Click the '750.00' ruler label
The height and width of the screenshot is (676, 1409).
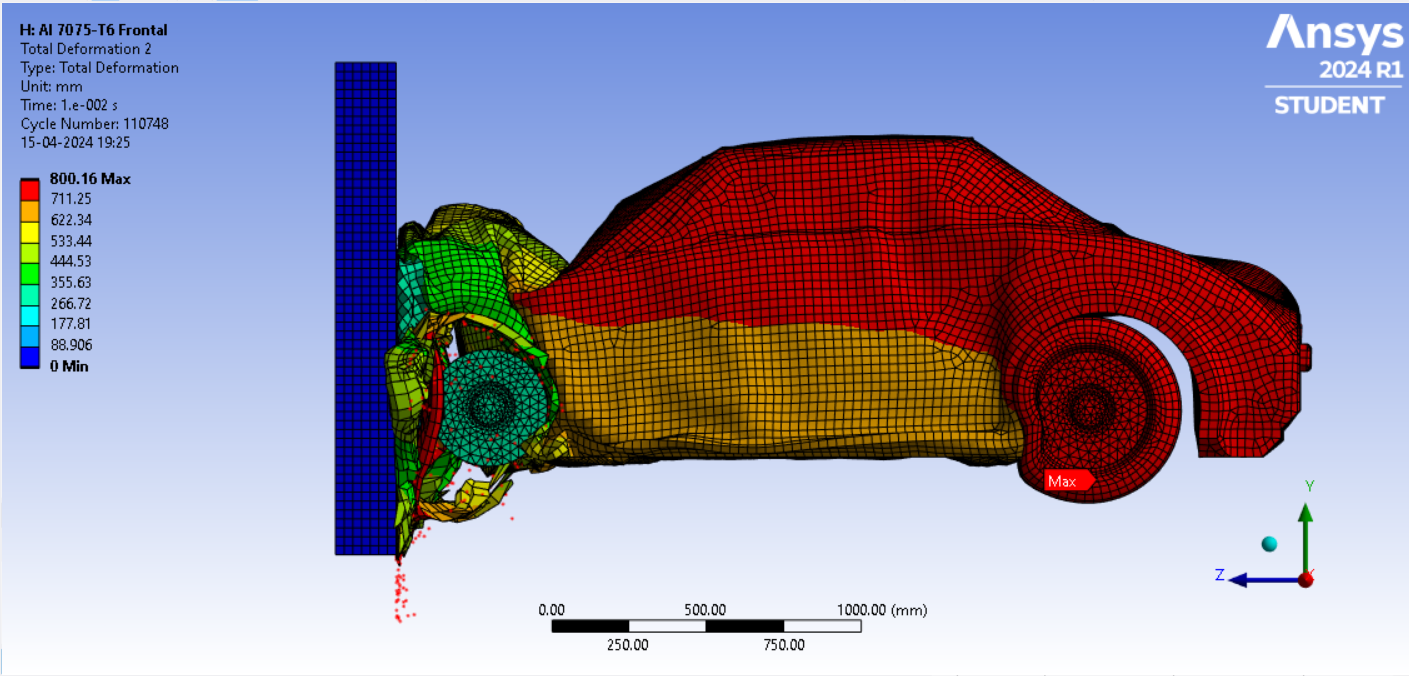[783, 645]
